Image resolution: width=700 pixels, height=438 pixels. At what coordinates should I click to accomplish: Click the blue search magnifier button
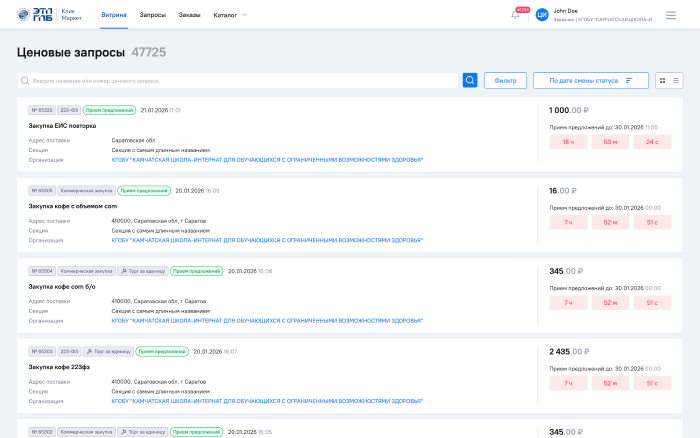[x=470, y=80]
